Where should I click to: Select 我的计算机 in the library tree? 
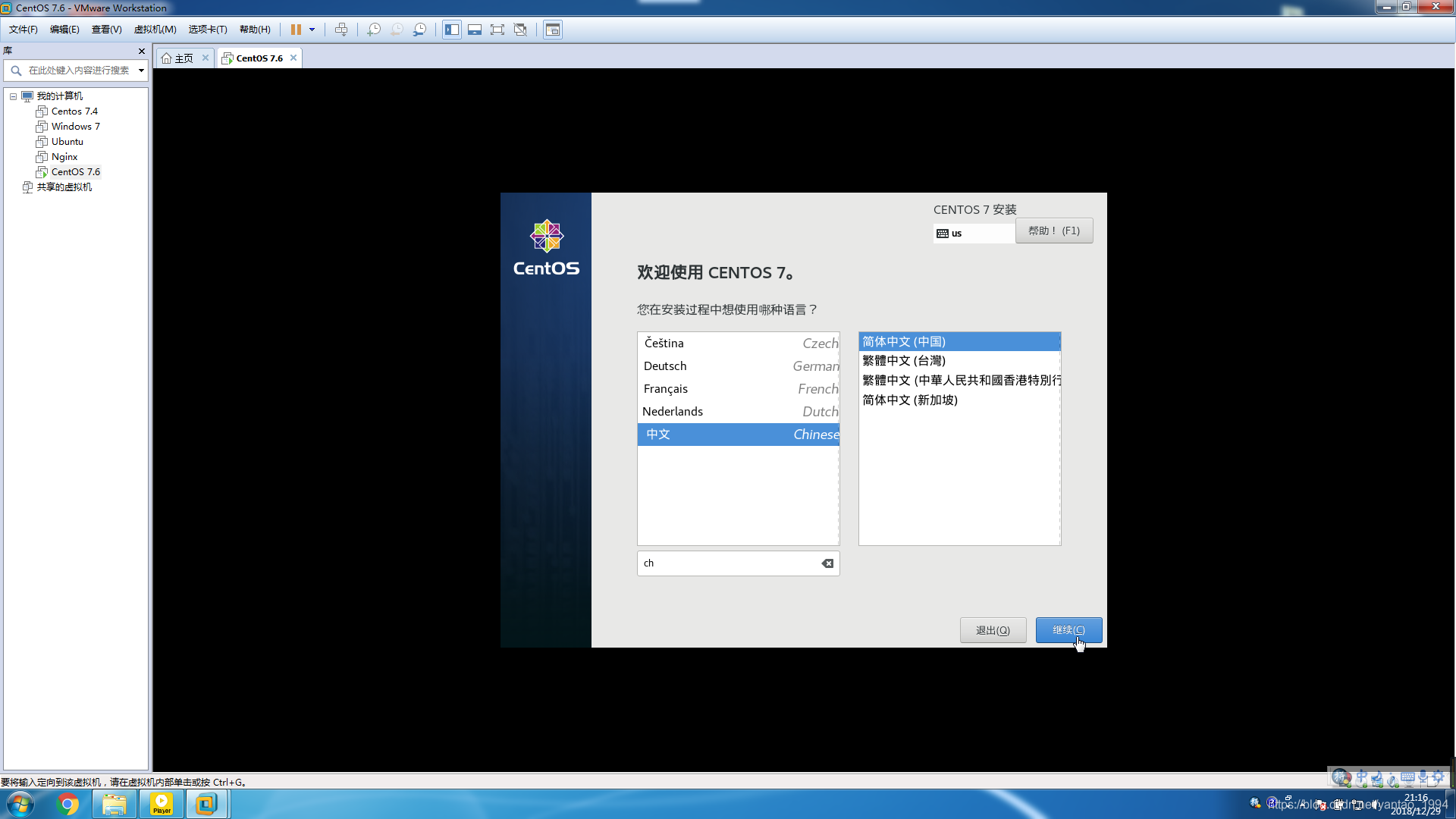pyautogui.click(x=60, y=96)
